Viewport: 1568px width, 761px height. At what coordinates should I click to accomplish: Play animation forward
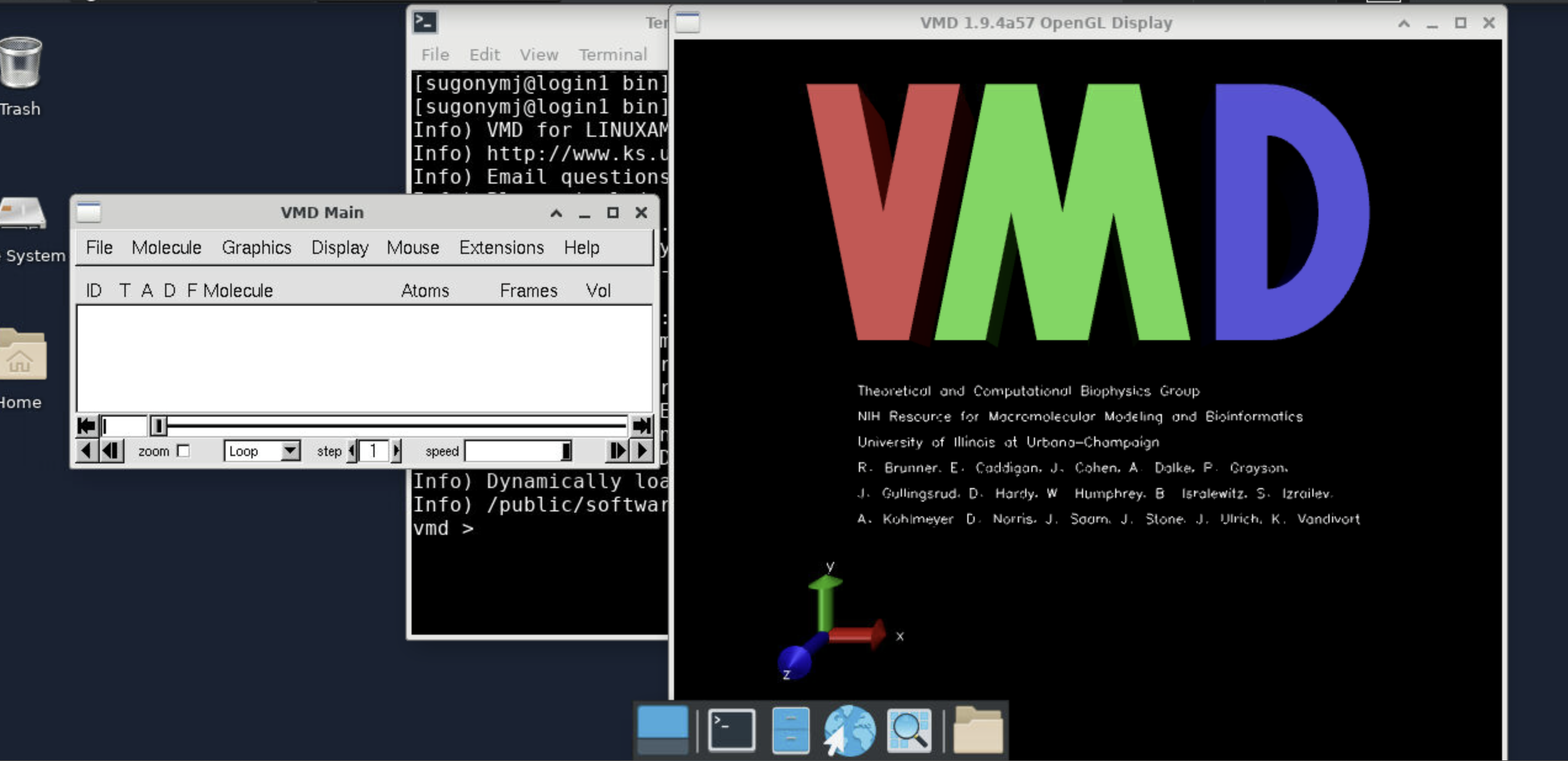tap(642, 451)
